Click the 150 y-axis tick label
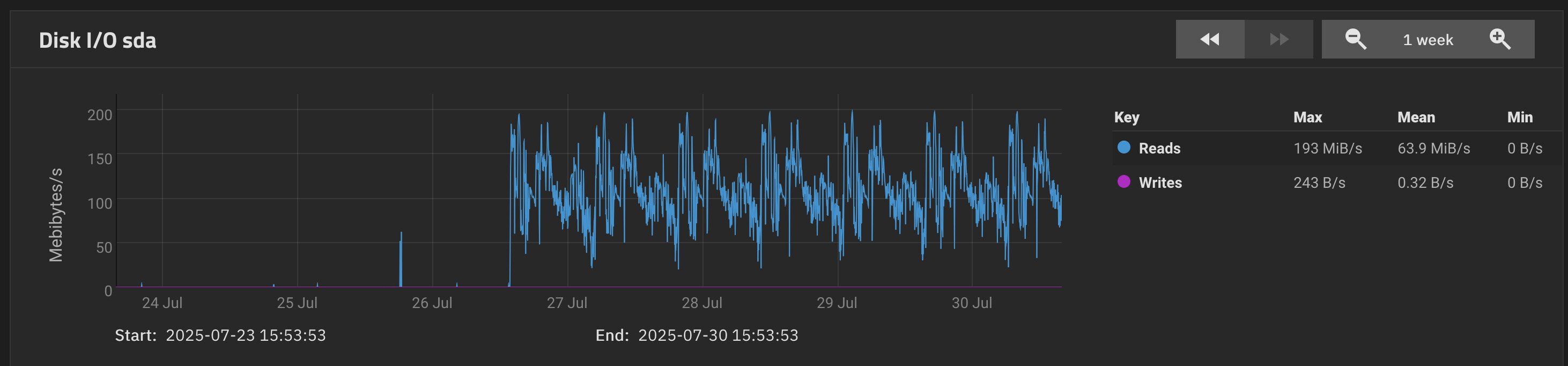This screenshot has height=366, width=1568. pos(100,159)
